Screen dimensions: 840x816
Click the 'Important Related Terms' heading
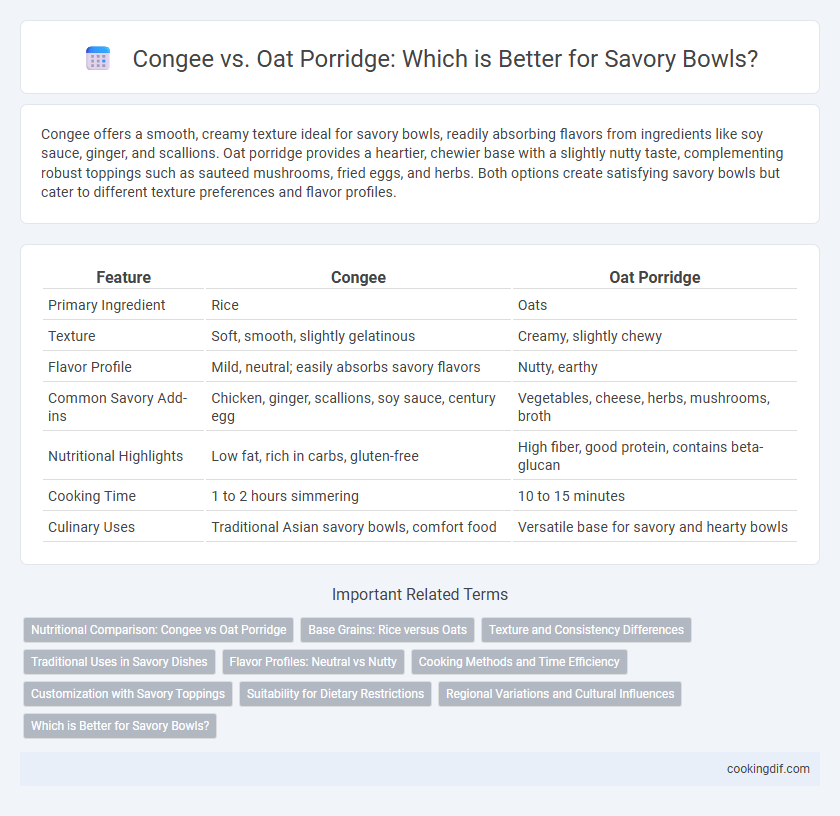click(420, 594)
